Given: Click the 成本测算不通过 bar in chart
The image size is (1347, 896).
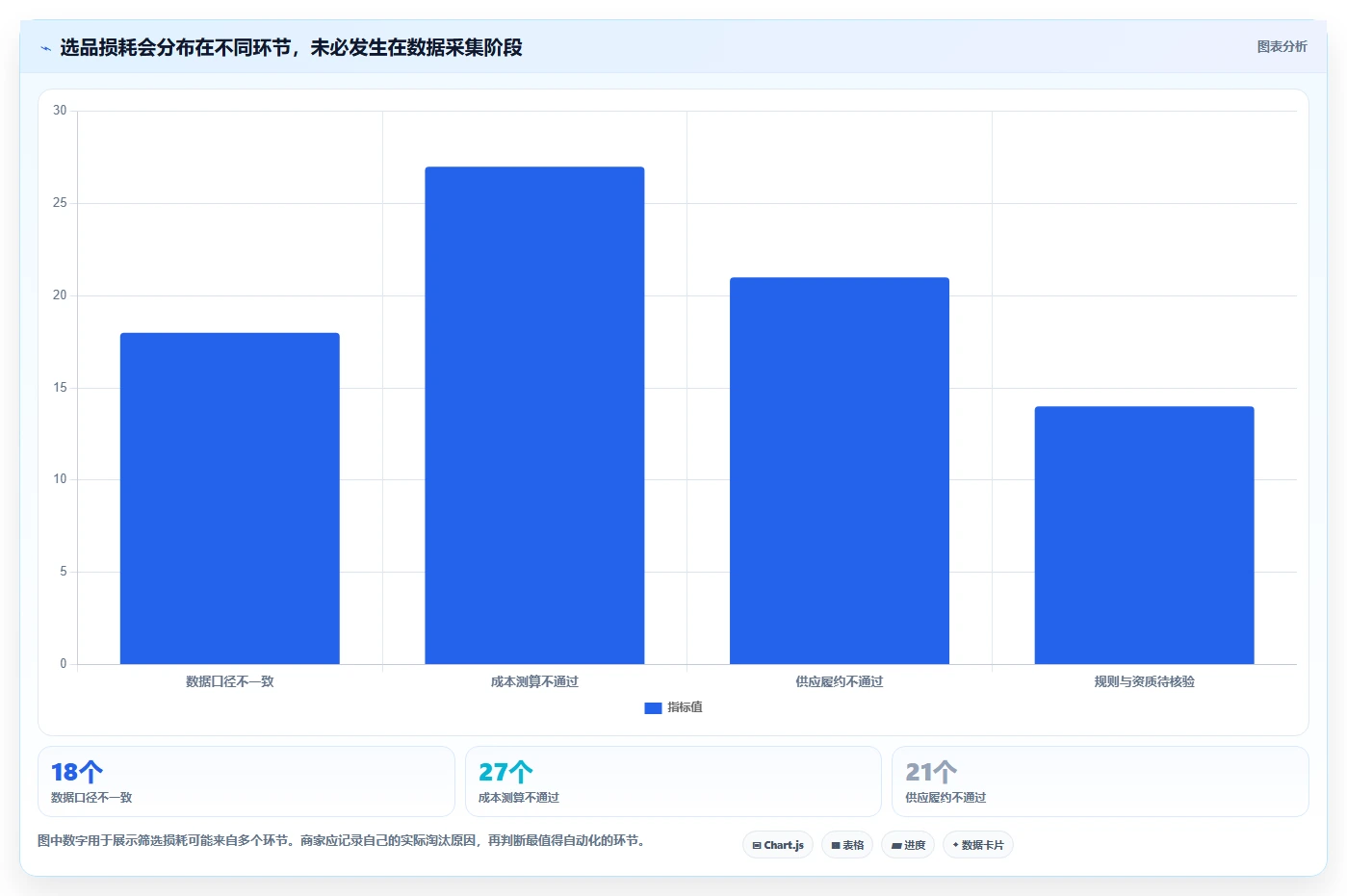Looking at the screenshot, I should pyautogui.click(x=534, y=416).
